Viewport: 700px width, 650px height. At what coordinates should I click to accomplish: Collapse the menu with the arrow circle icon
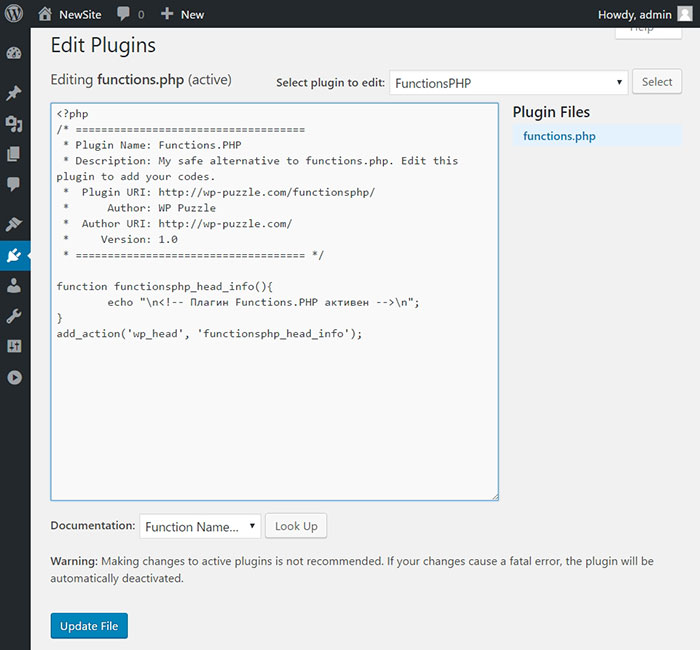click(14, 378)
